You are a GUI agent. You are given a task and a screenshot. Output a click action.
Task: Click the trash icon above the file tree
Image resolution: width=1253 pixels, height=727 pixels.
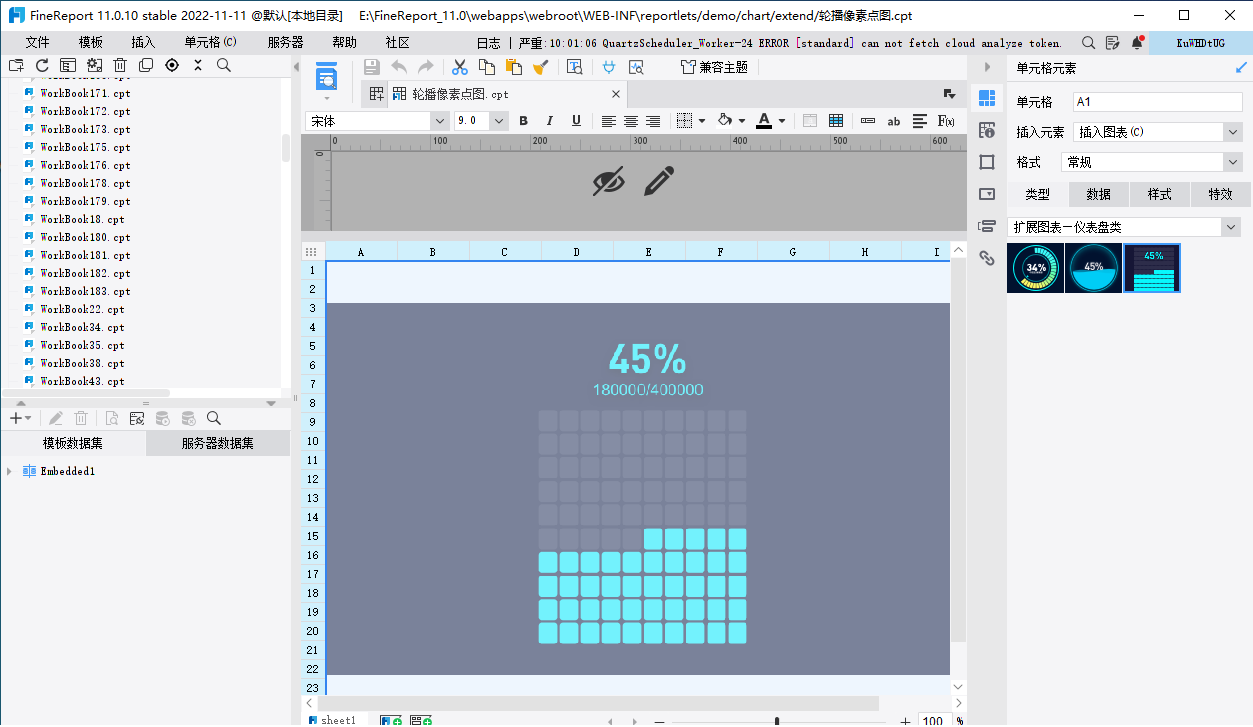tap(120, 65)
